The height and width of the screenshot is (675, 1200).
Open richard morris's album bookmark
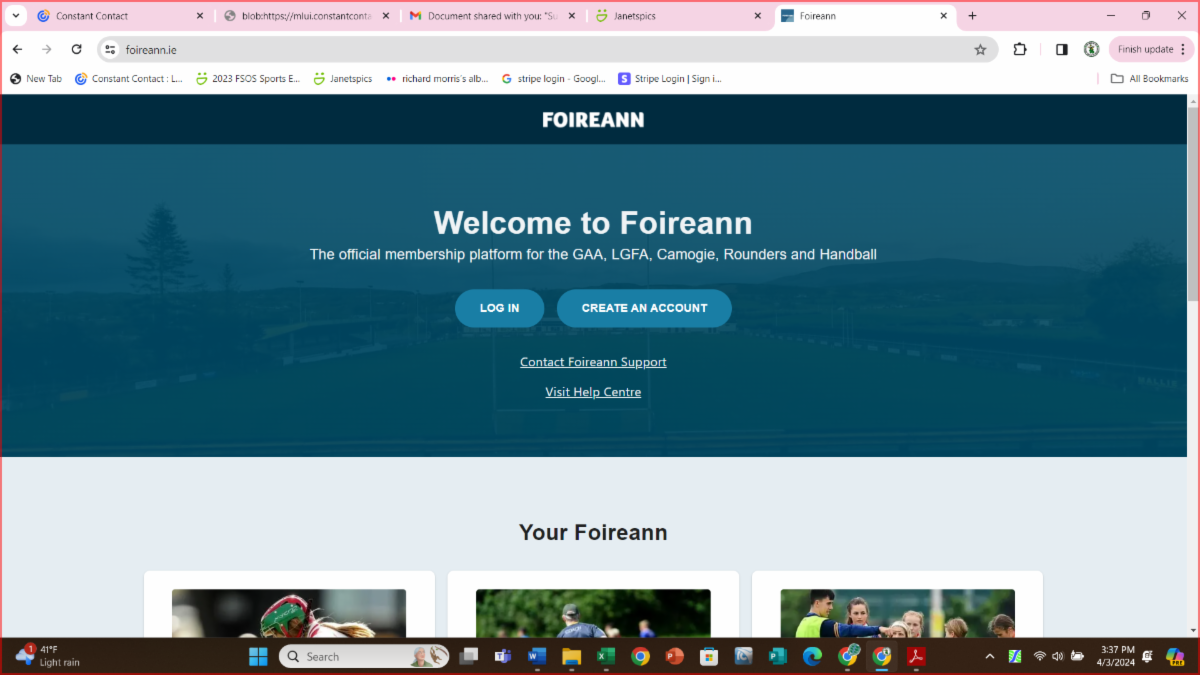(437, 79)
